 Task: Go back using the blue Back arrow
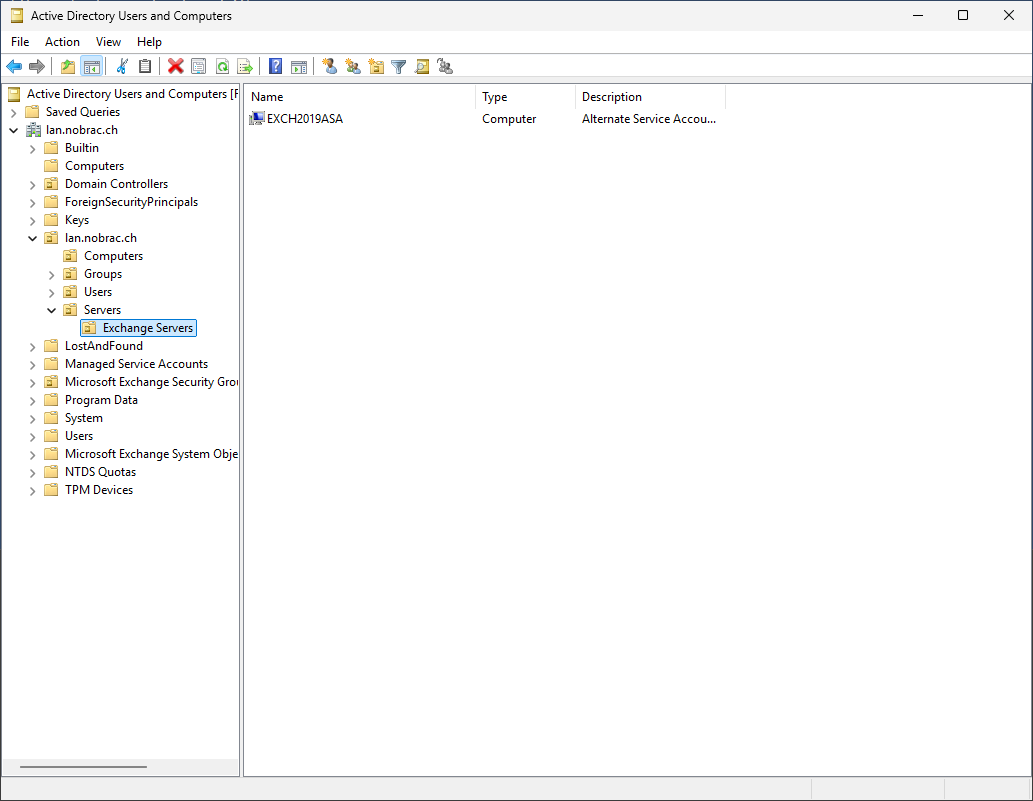pos(14,67)
